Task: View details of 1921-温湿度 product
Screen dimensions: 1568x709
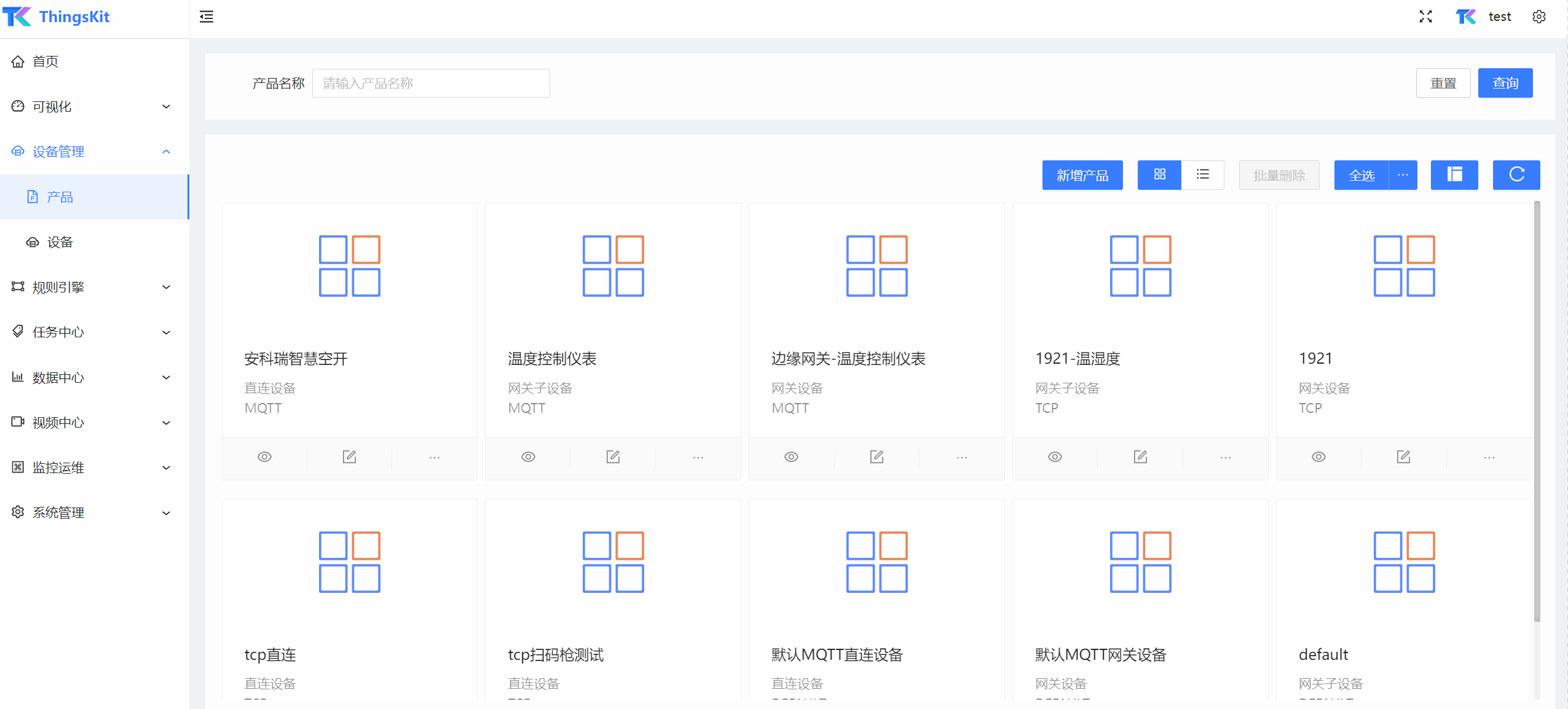Action: click(1055, 457)
